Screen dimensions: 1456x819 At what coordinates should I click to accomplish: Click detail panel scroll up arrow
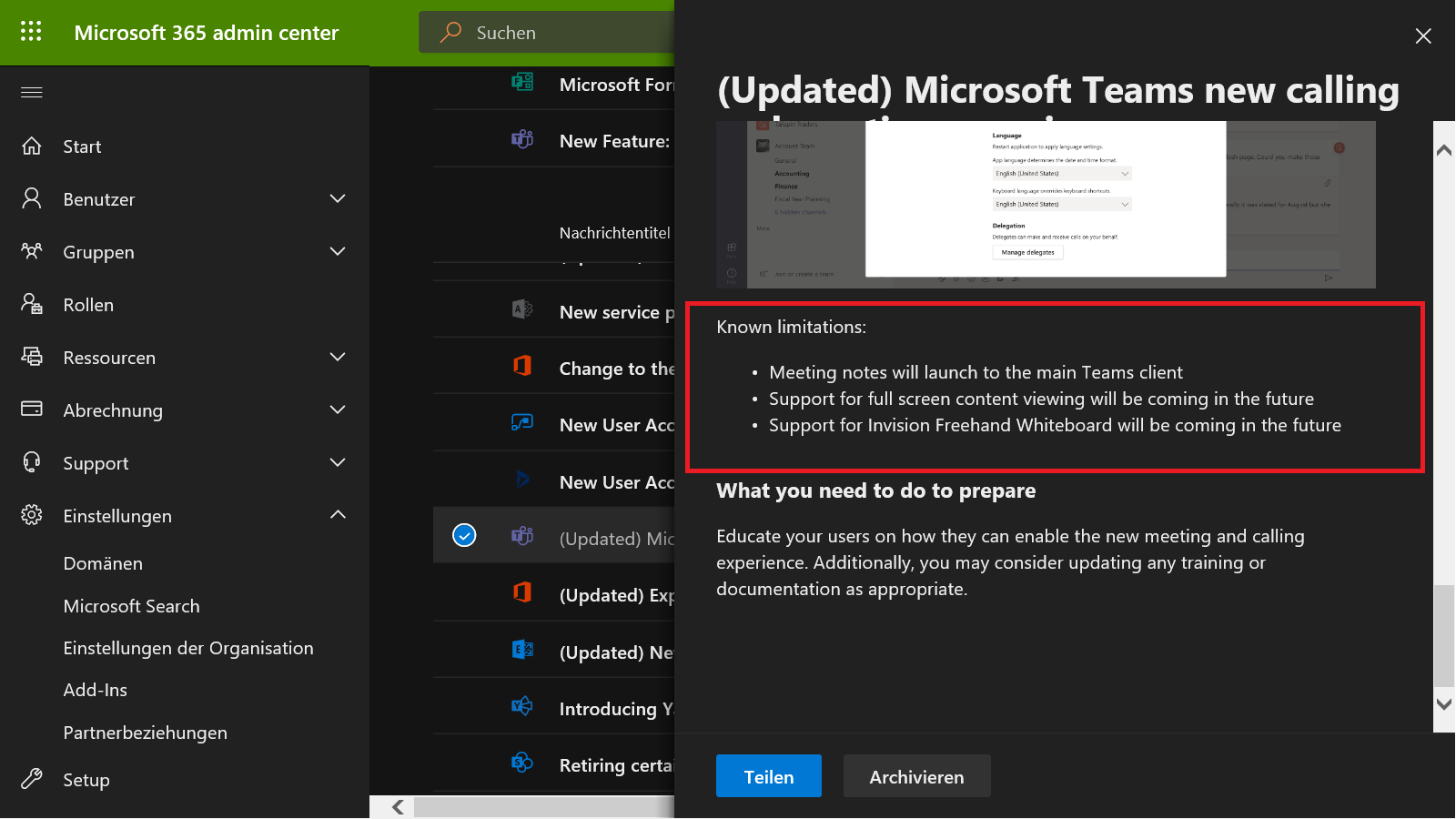tap(1444, 150)
